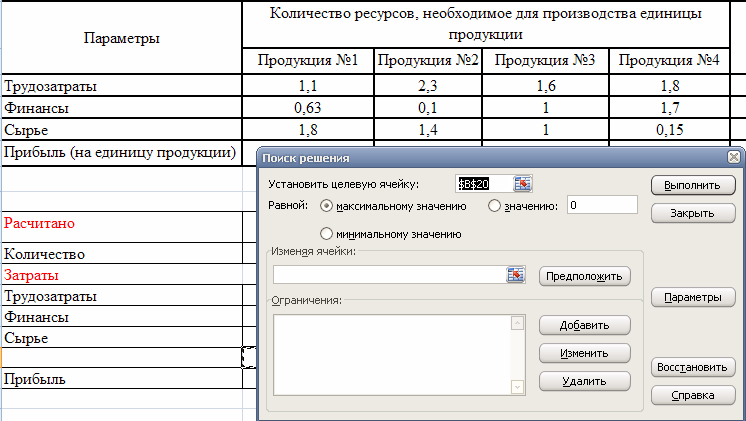Select the Трудозатраты label in the top table
The height and width of the screenshot is (421, 746).
pos(122,86)
